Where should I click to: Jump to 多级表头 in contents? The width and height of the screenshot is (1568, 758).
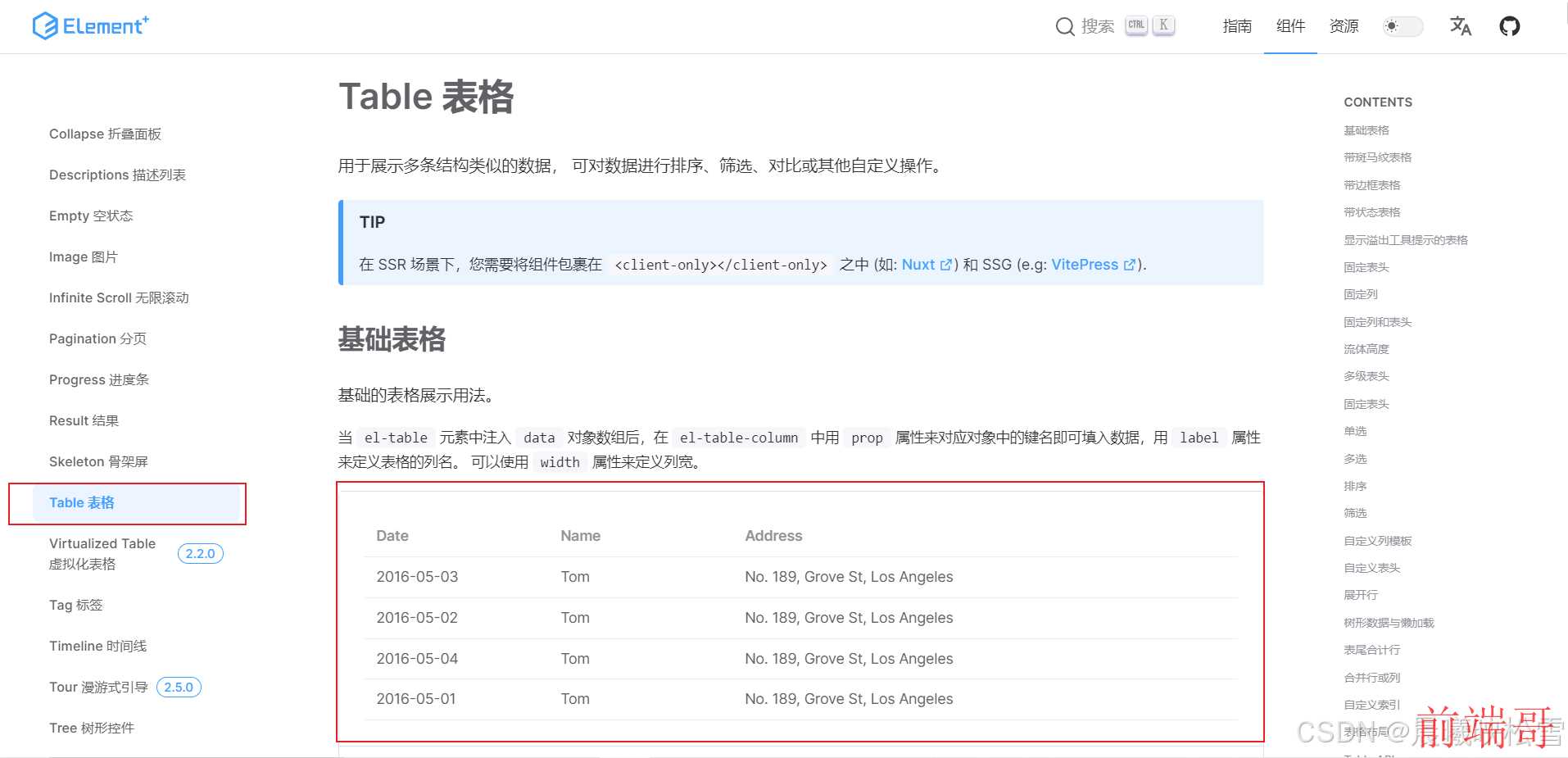pyautogui.click(x=1366, y=376)
